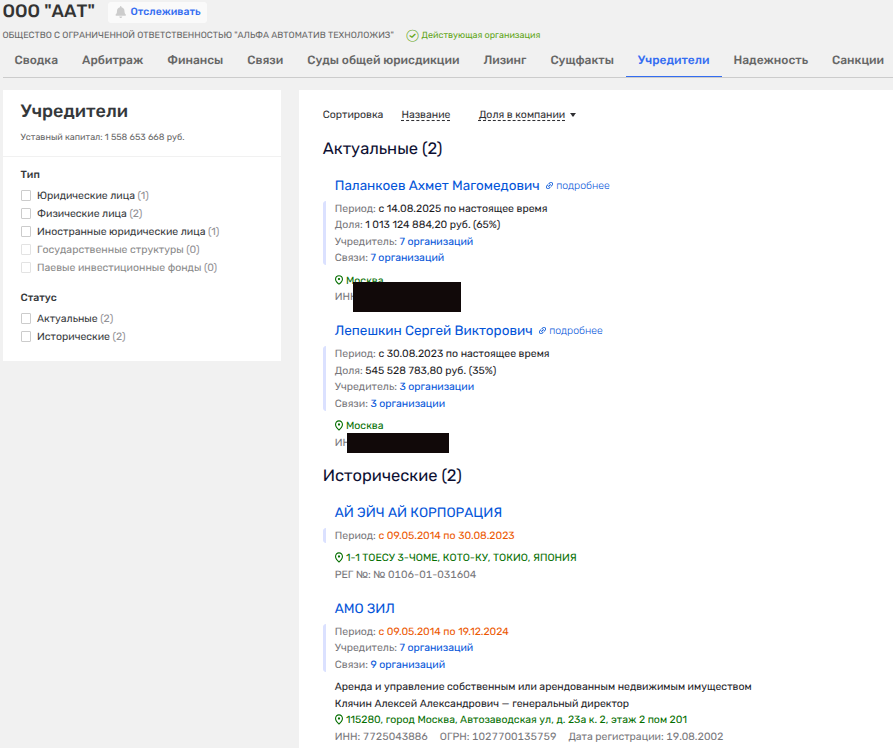Check the Физические лица filter

click(x=27, y=214)
